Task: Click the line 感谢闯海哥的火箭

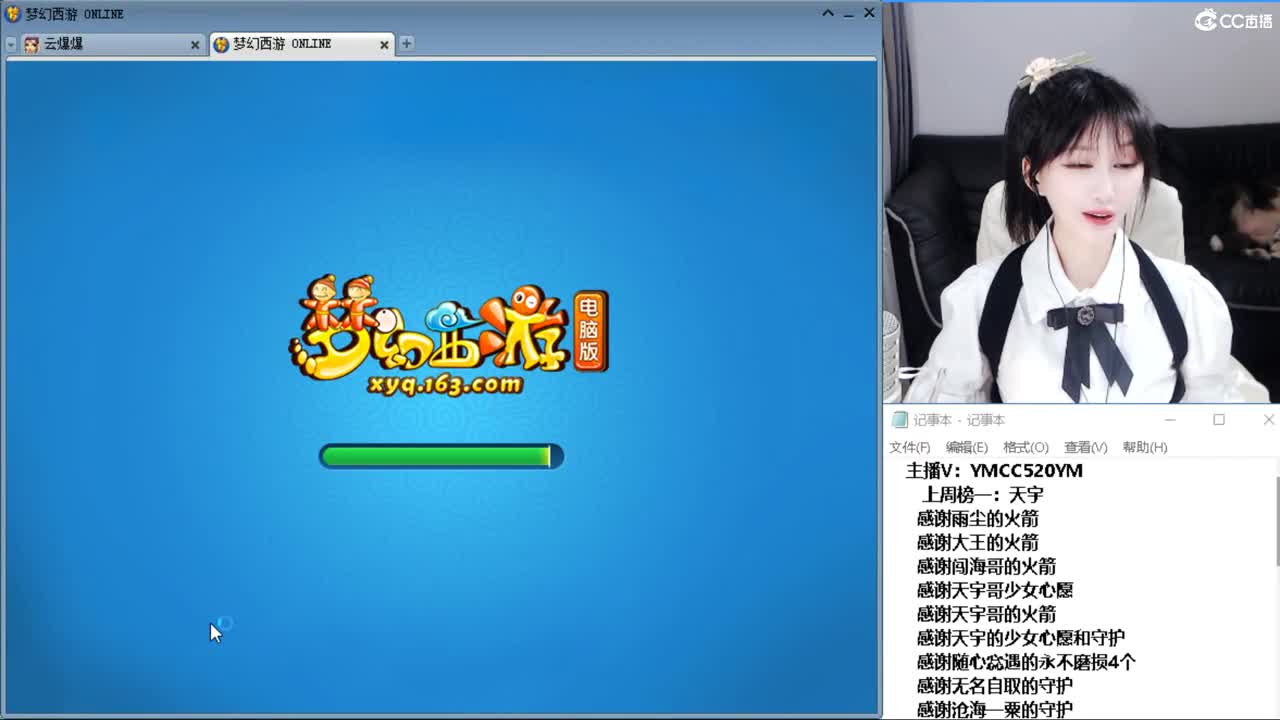Action: [986, 567]
